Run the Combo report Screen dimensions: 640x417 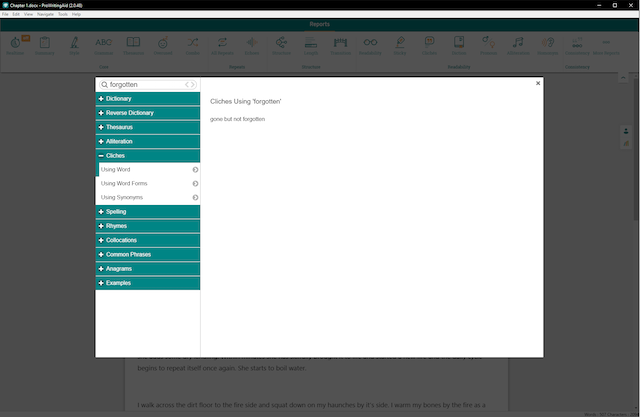(x=193, y=45)
